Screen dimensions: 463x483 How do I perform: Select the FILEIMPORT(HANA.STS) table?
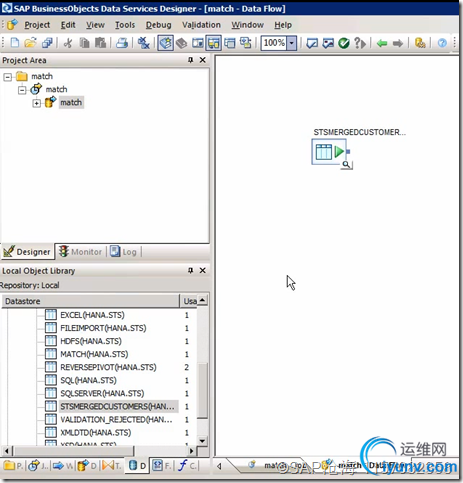pyautogui.click(x=103, y=328)
